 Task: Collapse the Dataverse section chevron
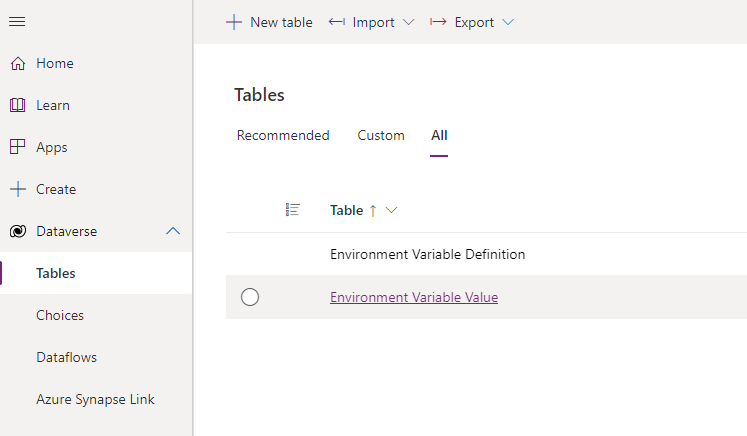173,231
